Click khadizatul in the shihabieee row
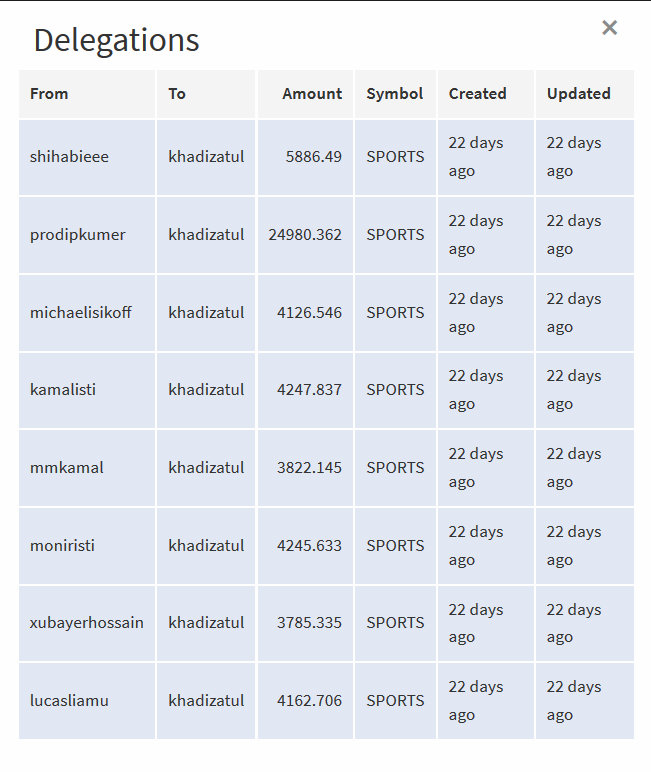 coord(206,157)
